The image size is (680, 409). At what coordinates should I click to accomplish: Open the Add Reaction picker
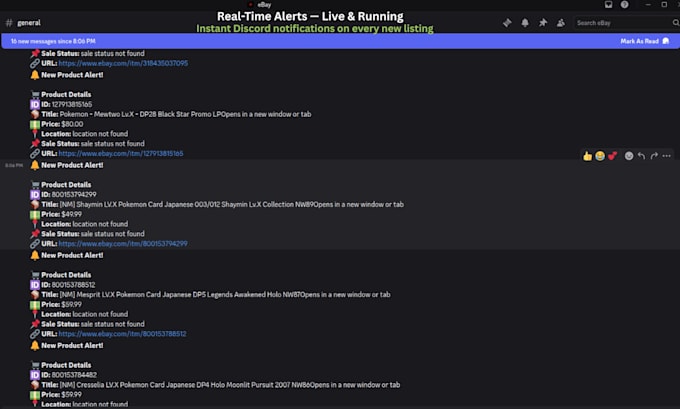coord(629,156)
